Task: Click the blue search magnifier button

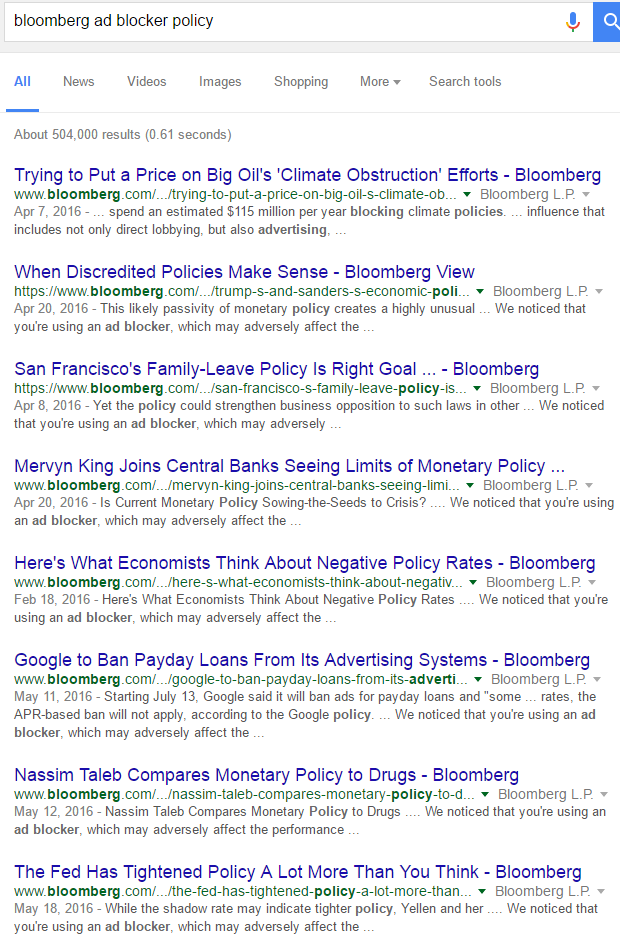Action: coord(607,22)
